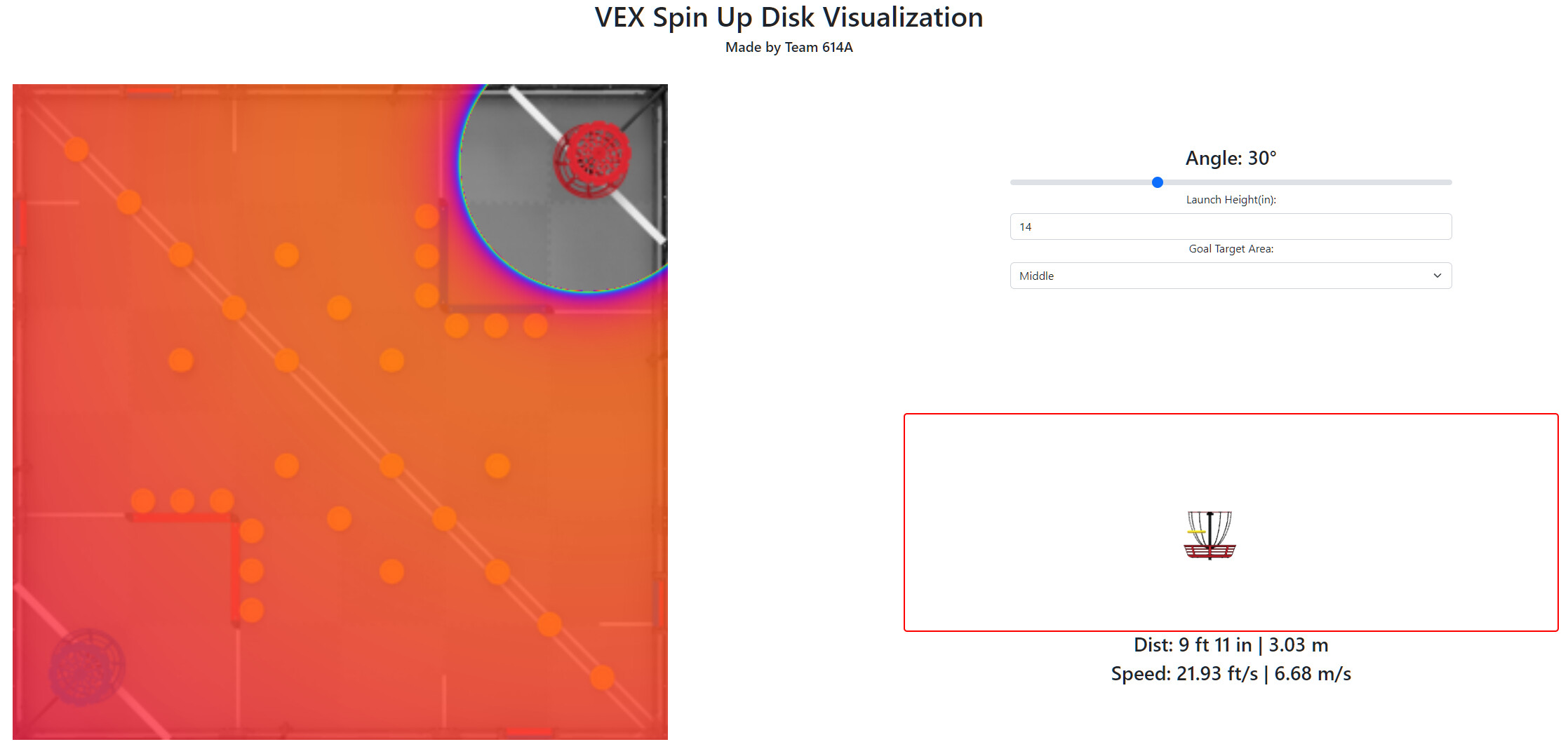Click the disc nearest the bottom-right corner
1568x749 pixels.
[x=602, y=677]
